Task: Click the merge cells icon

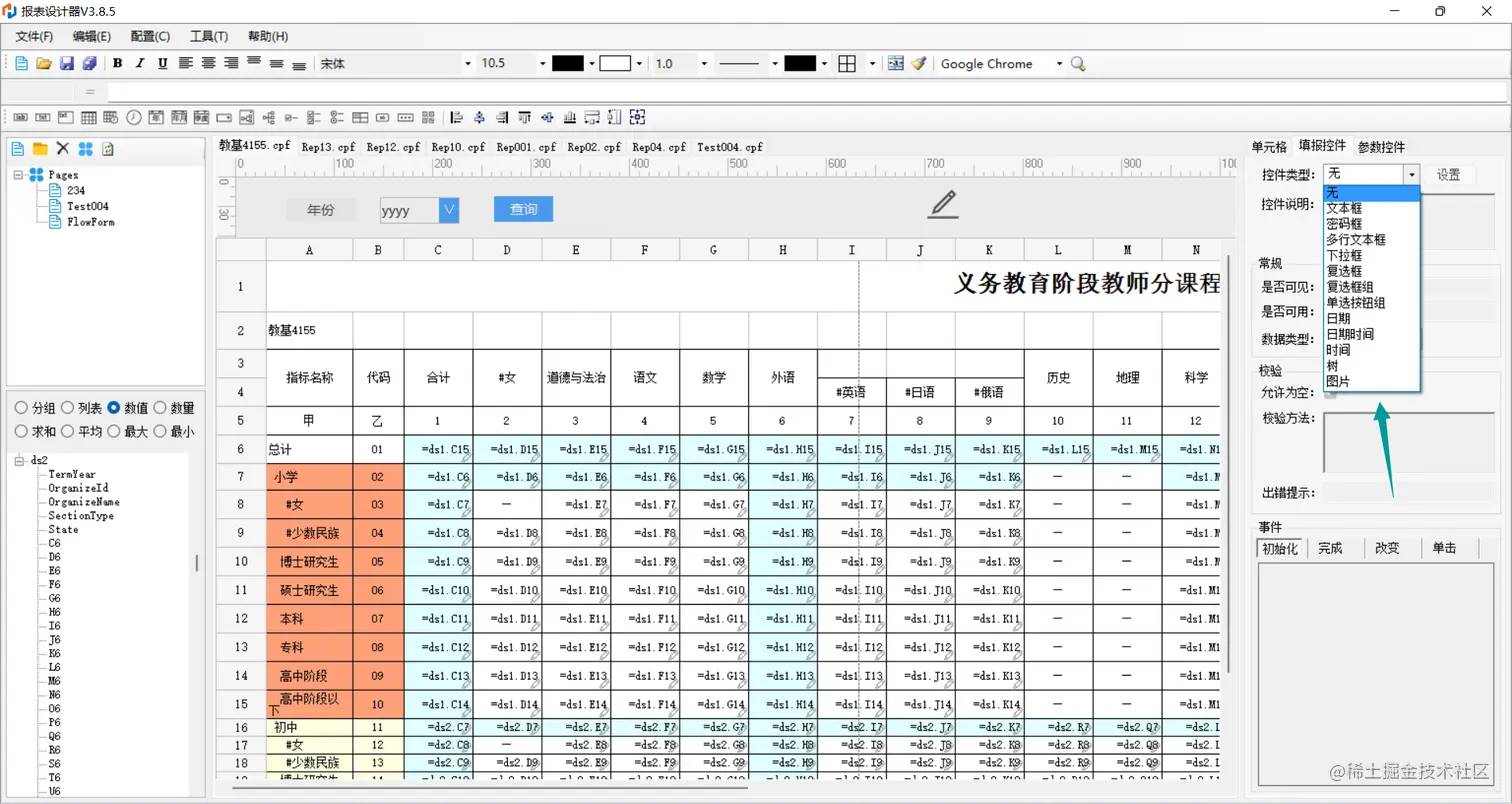Action: coord(895,64)
